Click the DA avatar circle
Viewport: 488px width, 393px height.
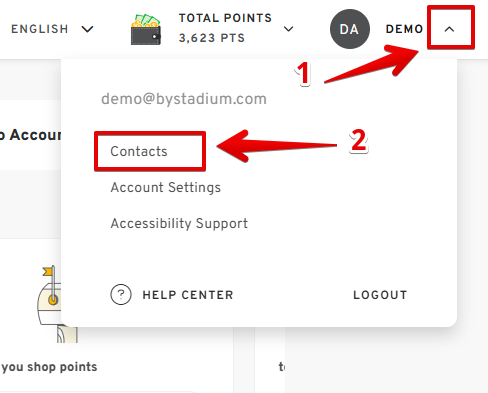click(350, 29)
